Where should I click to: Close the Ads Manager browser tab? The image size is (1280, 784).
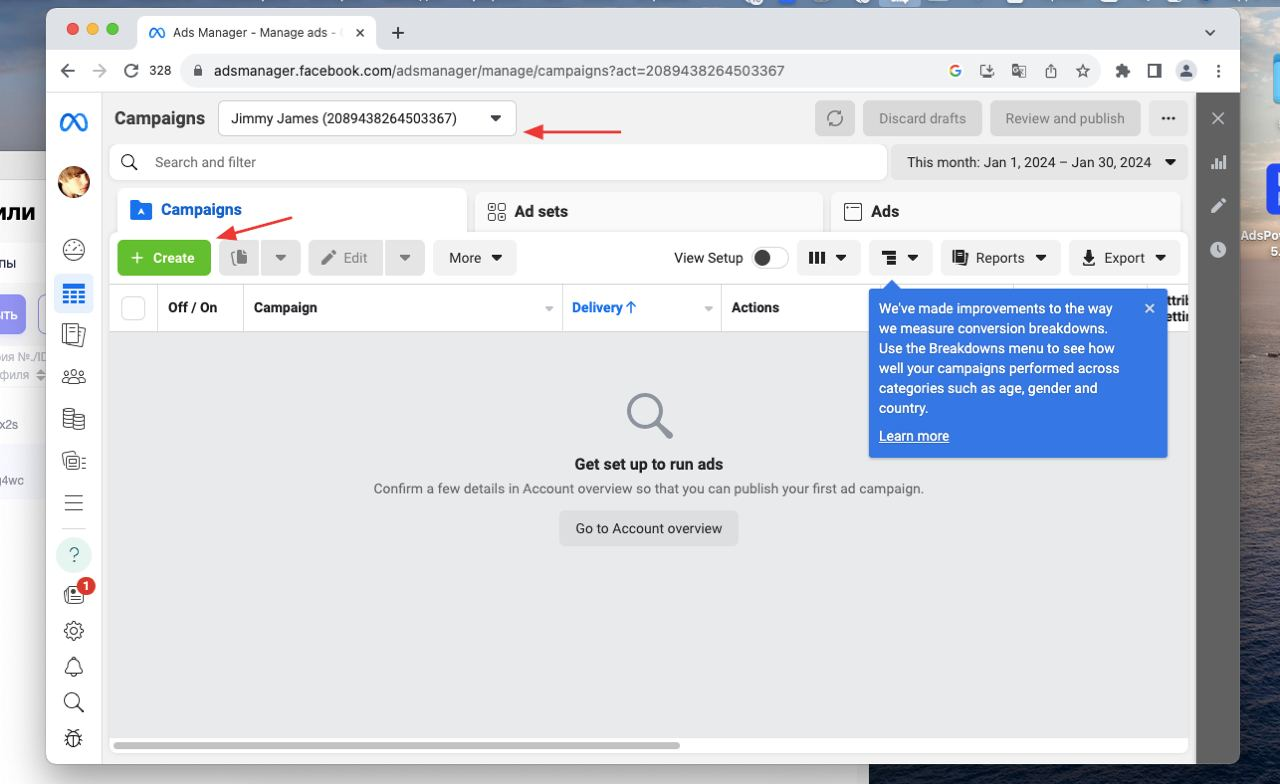(360, 32)
